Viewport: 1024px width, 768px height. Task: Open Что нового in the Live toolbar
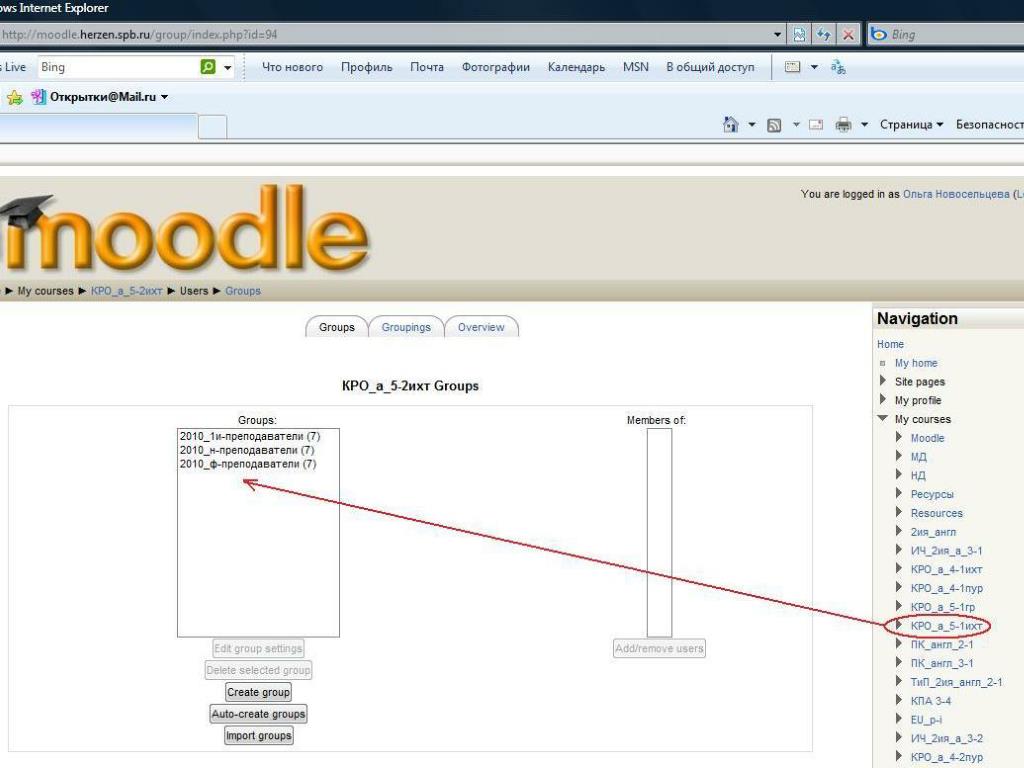click(293, 67)
